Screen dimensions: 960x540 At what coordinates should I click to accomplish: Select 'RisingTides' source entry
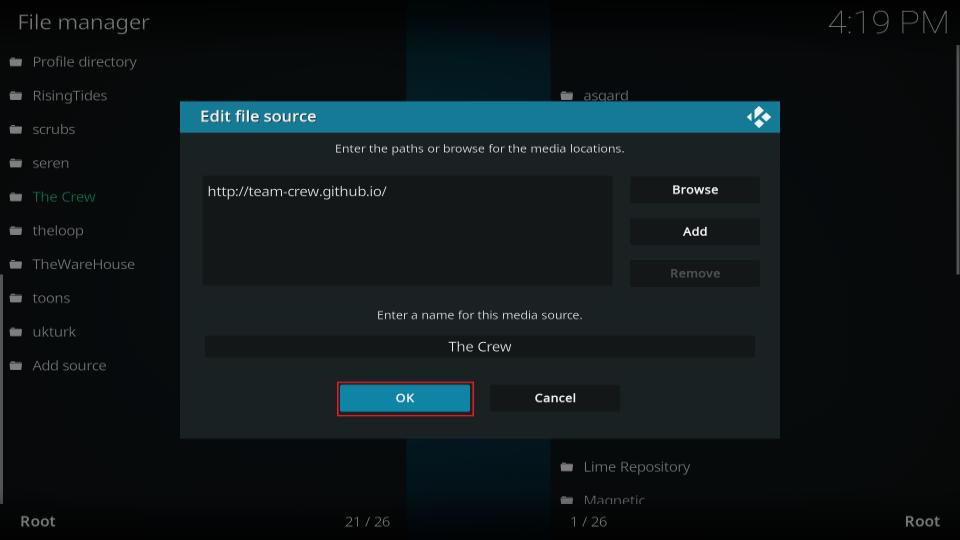70,96
